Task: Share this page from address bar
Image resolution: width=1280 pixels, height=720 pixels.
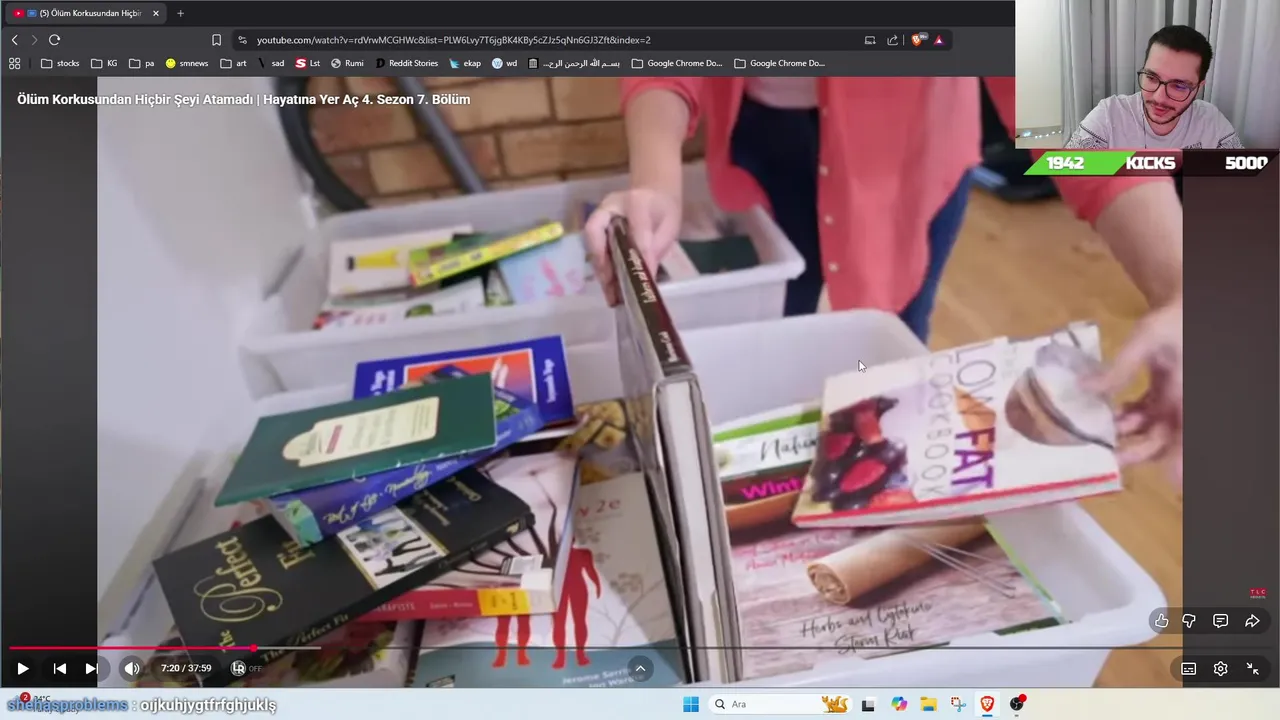Action: click(893, 40)
